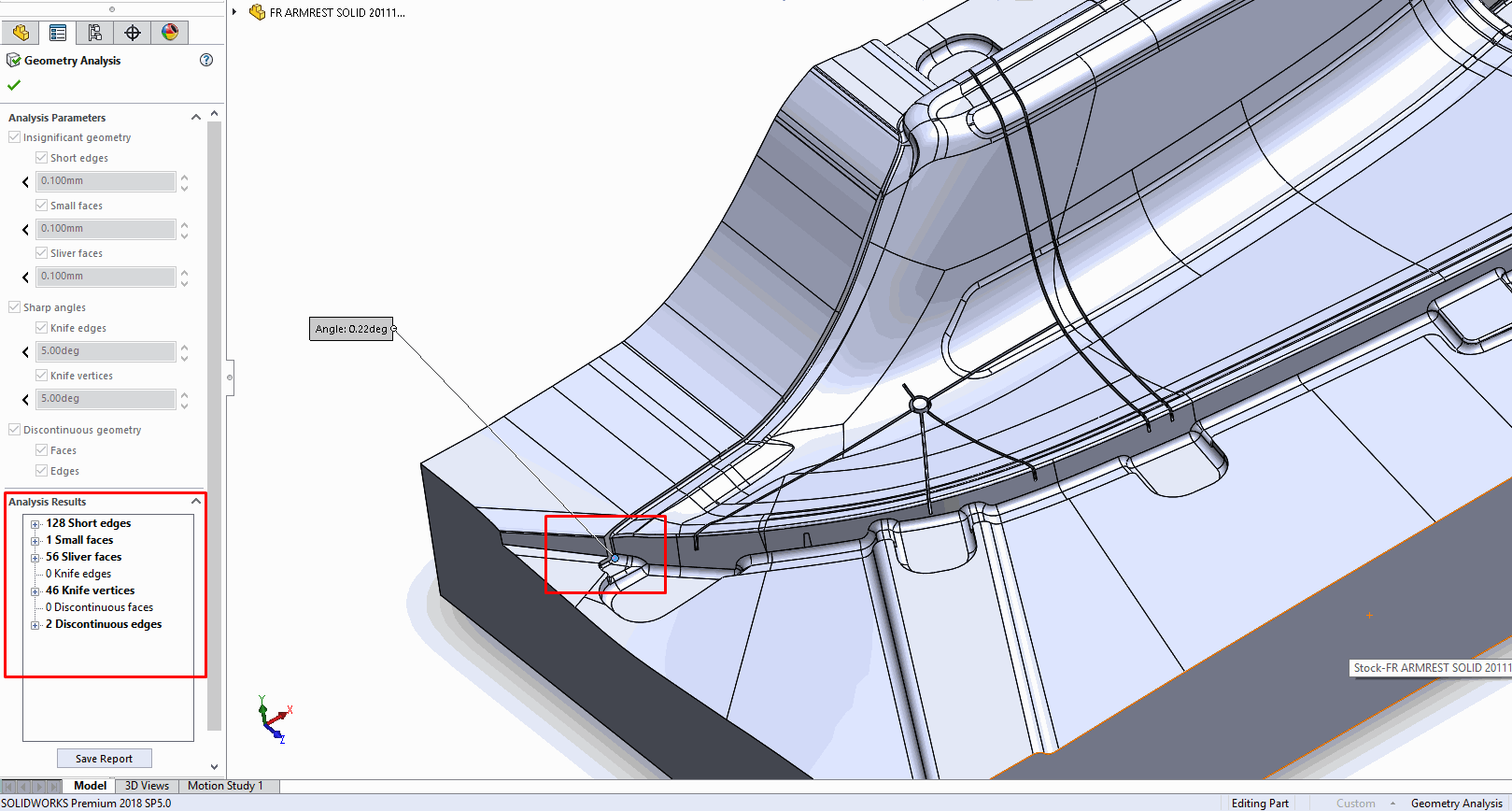Image resolution: width=1512 pixels, height=811 pixels.
Task: Switch to the PropertyManager tab
Action: coord(58,33)
